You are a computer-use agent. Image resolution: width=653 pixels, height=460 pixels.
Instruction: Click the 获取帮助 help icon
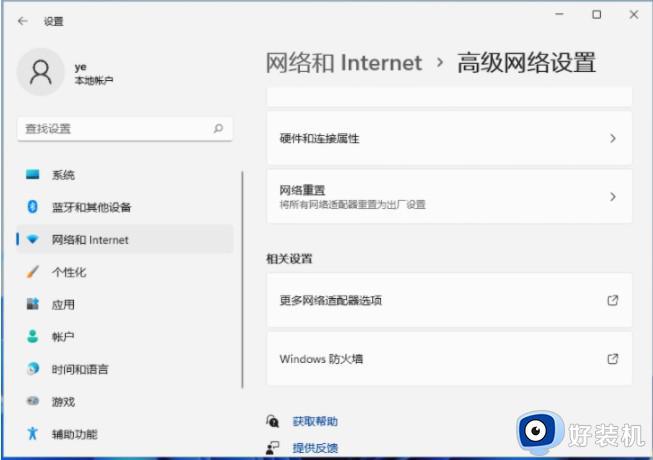tap(273, 421)
